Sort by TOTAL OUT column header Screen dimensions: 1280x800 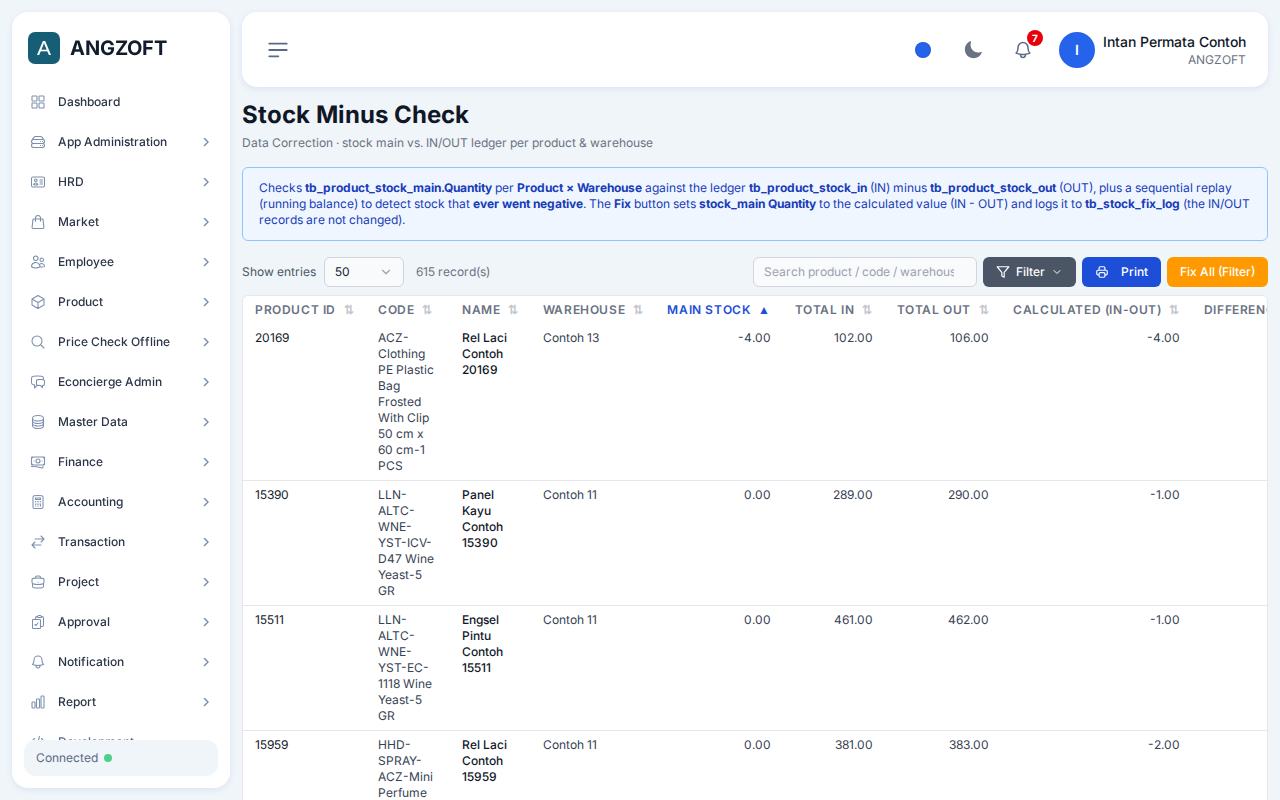coord(943,310)
